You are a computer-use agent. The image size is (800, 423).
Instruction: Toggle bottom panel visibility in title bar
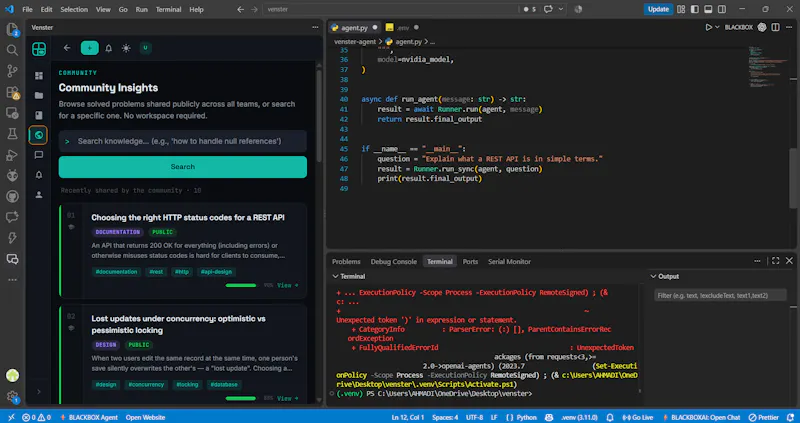point(708,9)
